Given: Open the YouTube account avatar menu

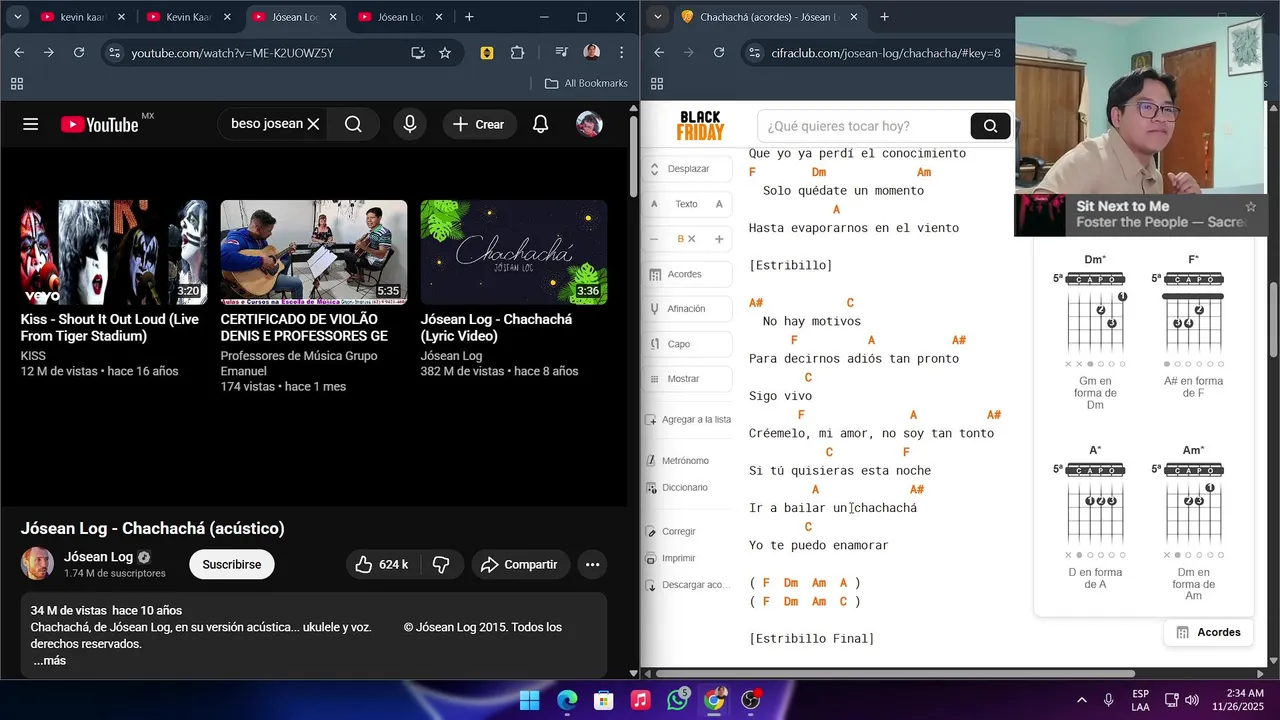Looking at the screenshot, I should click(x=589, y=124).
